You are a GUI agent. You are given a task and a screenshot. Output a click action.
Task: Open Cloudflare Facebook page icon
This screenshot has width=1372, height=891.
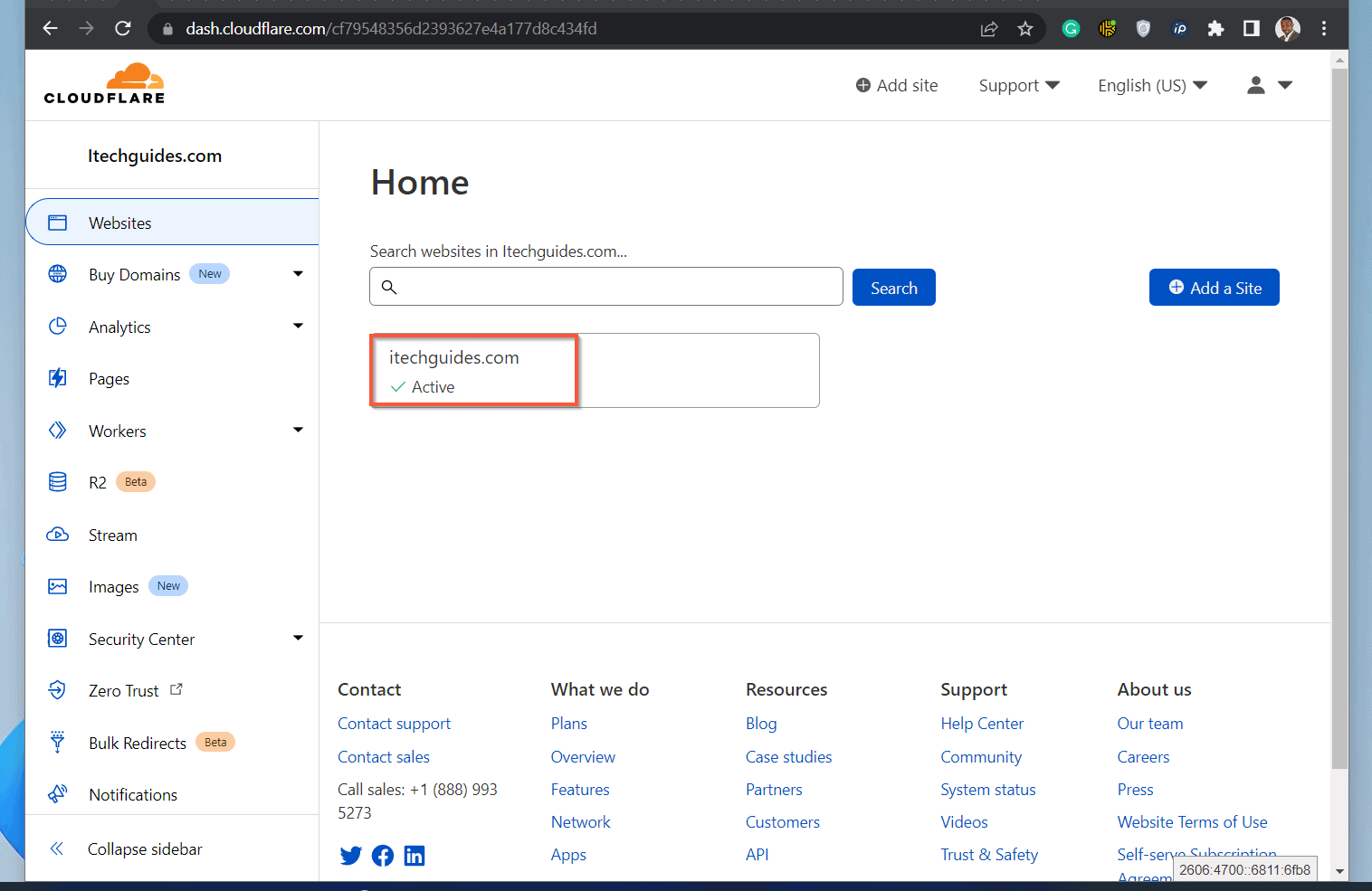(x=383, y=856)
